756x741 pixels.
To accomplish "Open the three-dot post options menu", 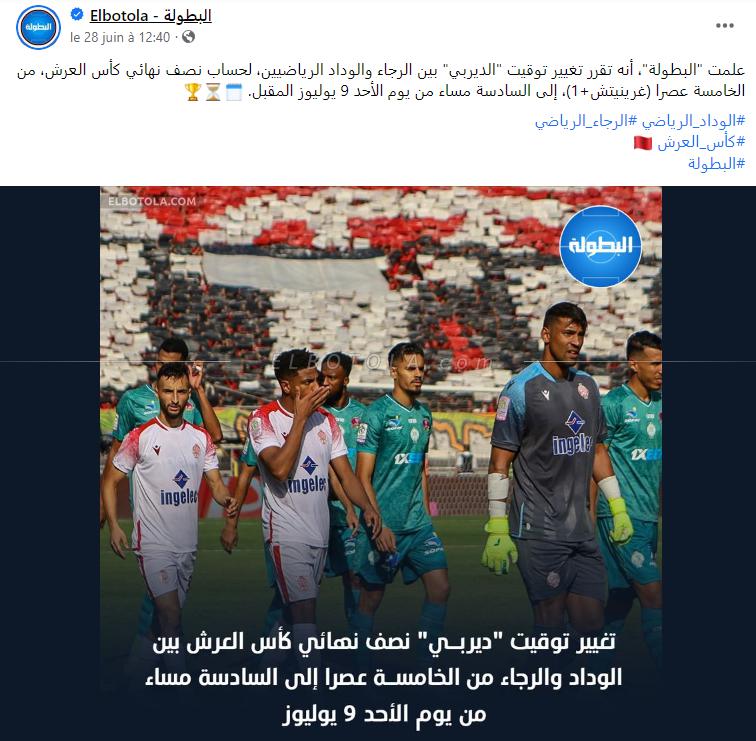I will tap(725, 26).
